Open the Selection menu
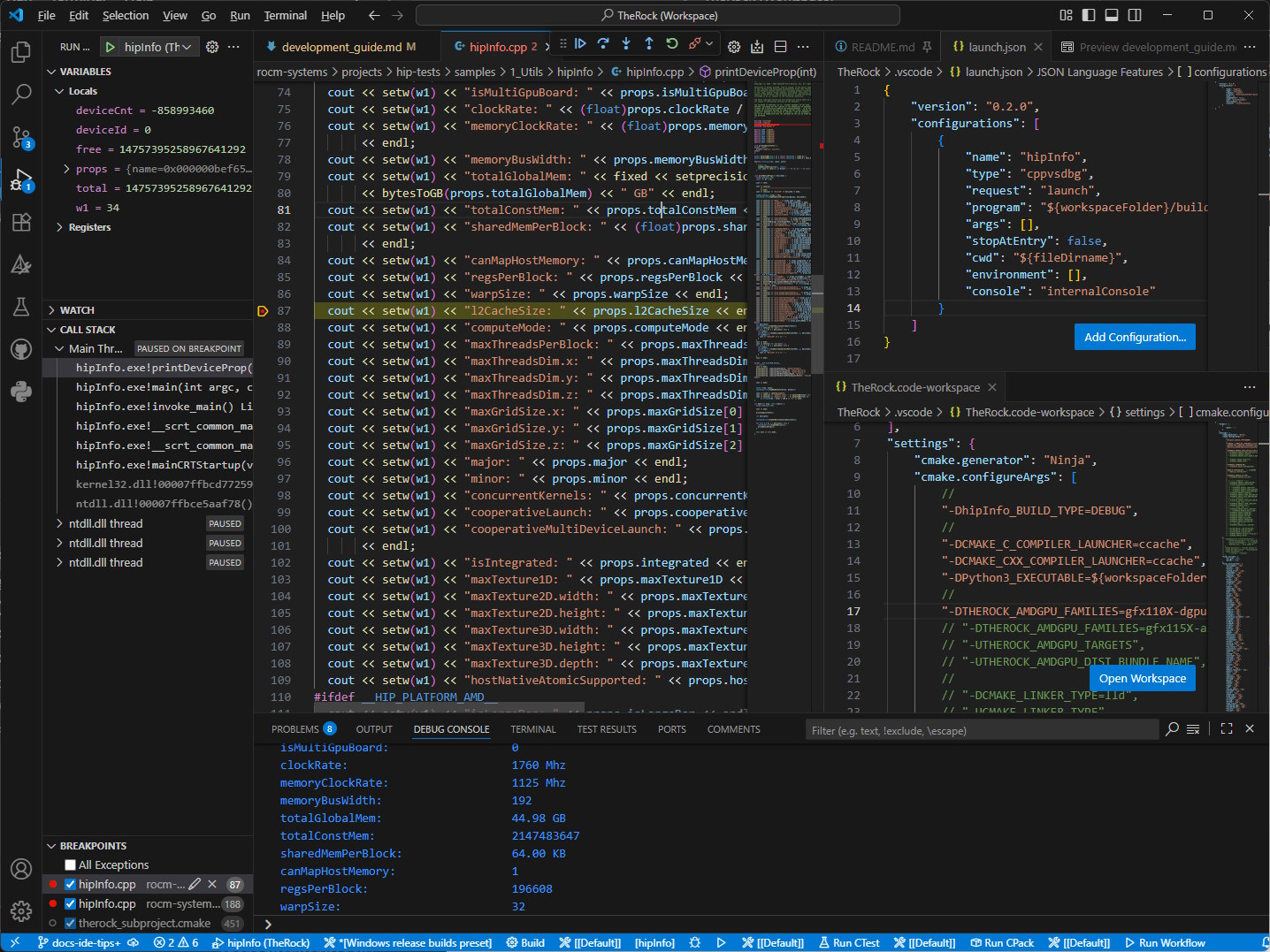1270x952 pixels. [126, 15]
